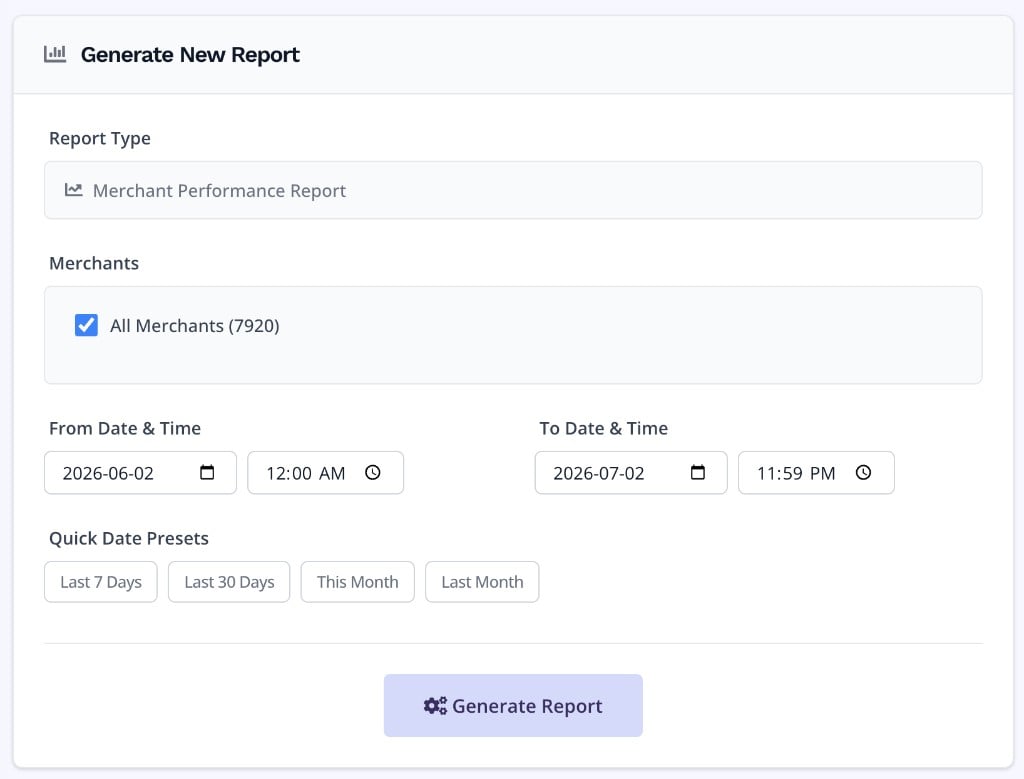Click the All Merchants (7920) label

[195, 325]
